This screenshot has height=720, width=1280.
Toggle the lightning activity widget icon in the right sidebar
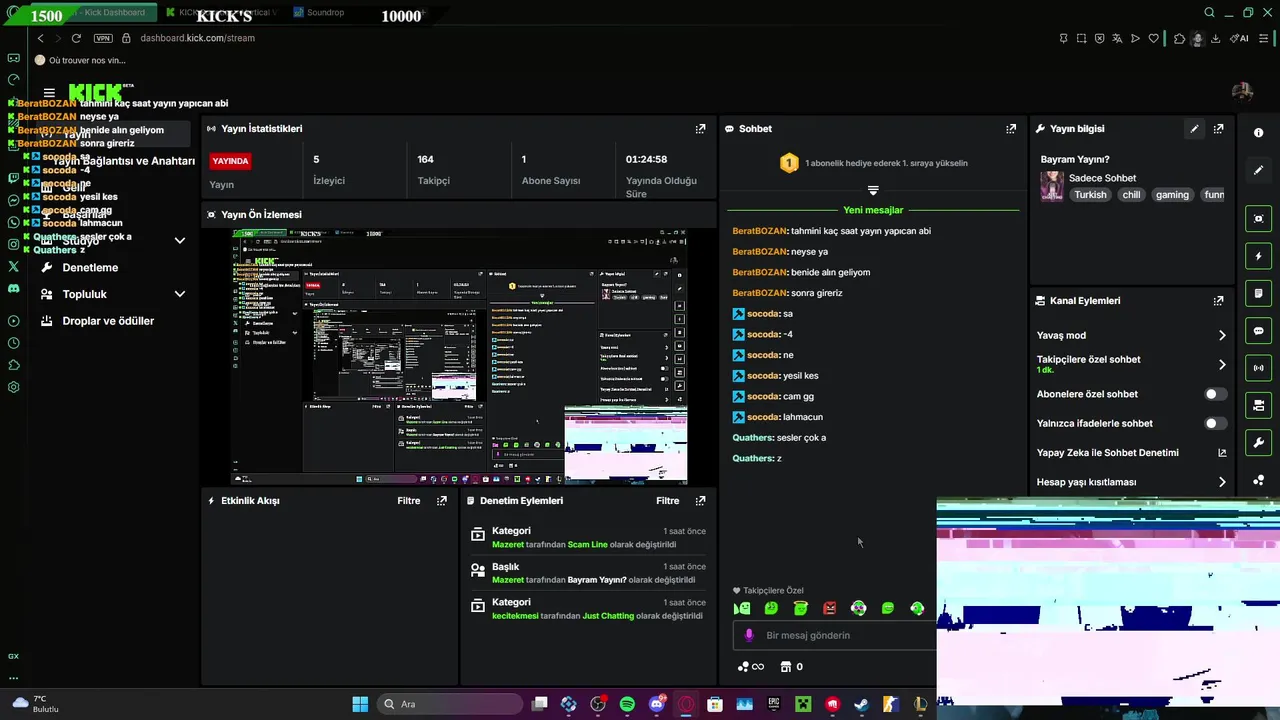[1258, 256]
